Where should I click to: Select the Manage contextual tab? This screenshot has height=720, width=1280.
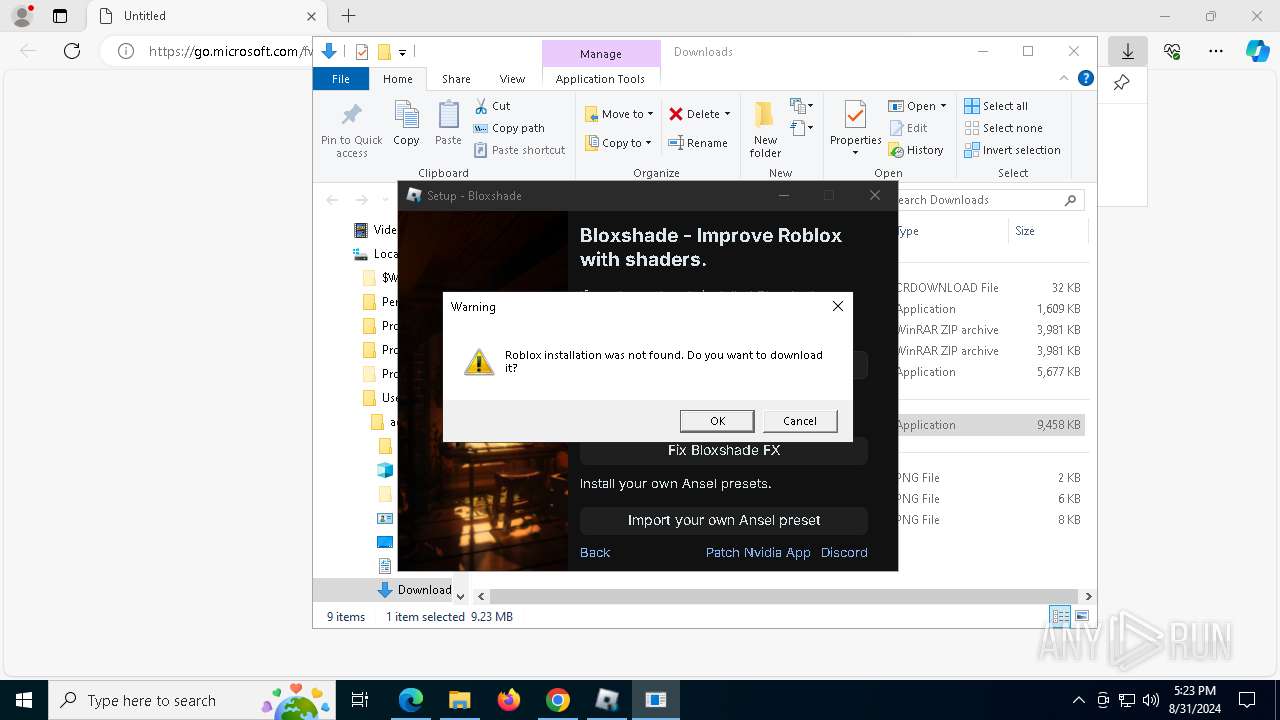601,54
